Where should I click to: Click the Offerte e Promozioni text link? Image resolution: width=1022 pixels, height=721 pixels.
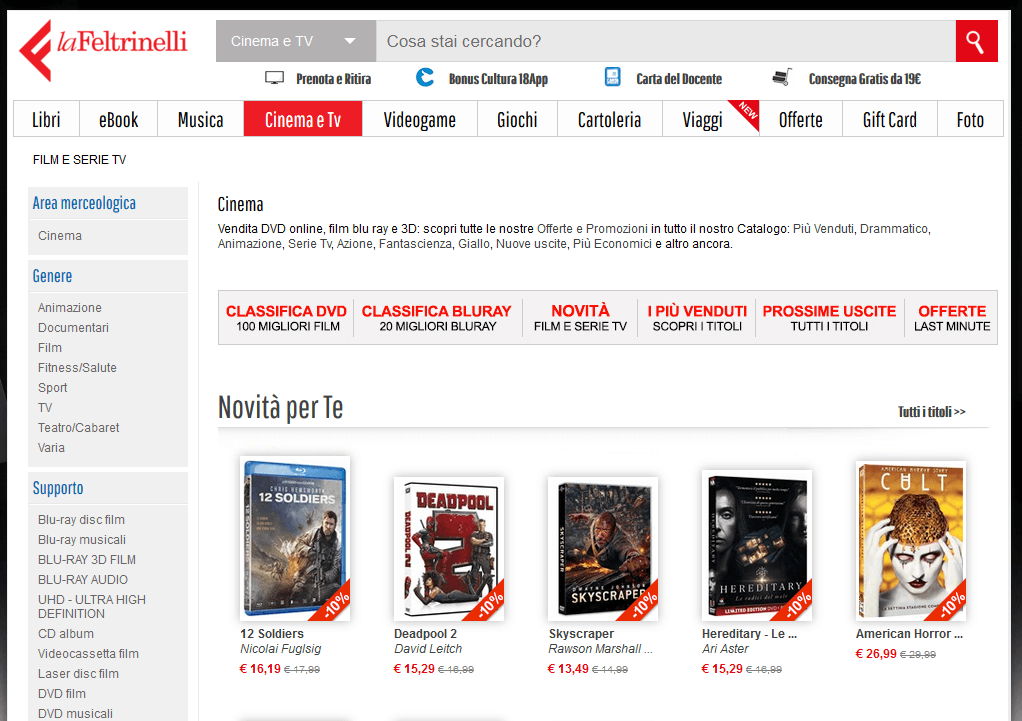pos(592,229)
